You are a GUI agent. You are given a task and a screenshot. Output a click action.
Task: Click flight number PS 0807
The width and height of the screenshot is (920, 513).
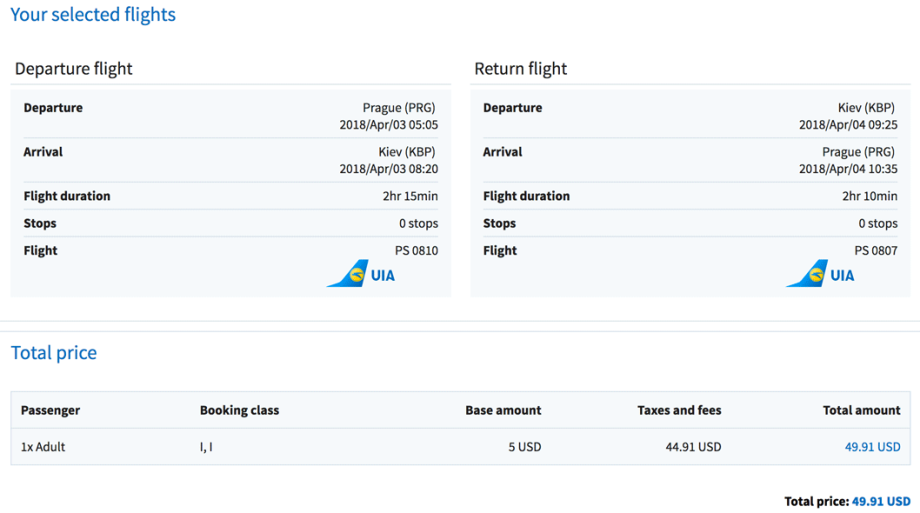click(876, 251)
